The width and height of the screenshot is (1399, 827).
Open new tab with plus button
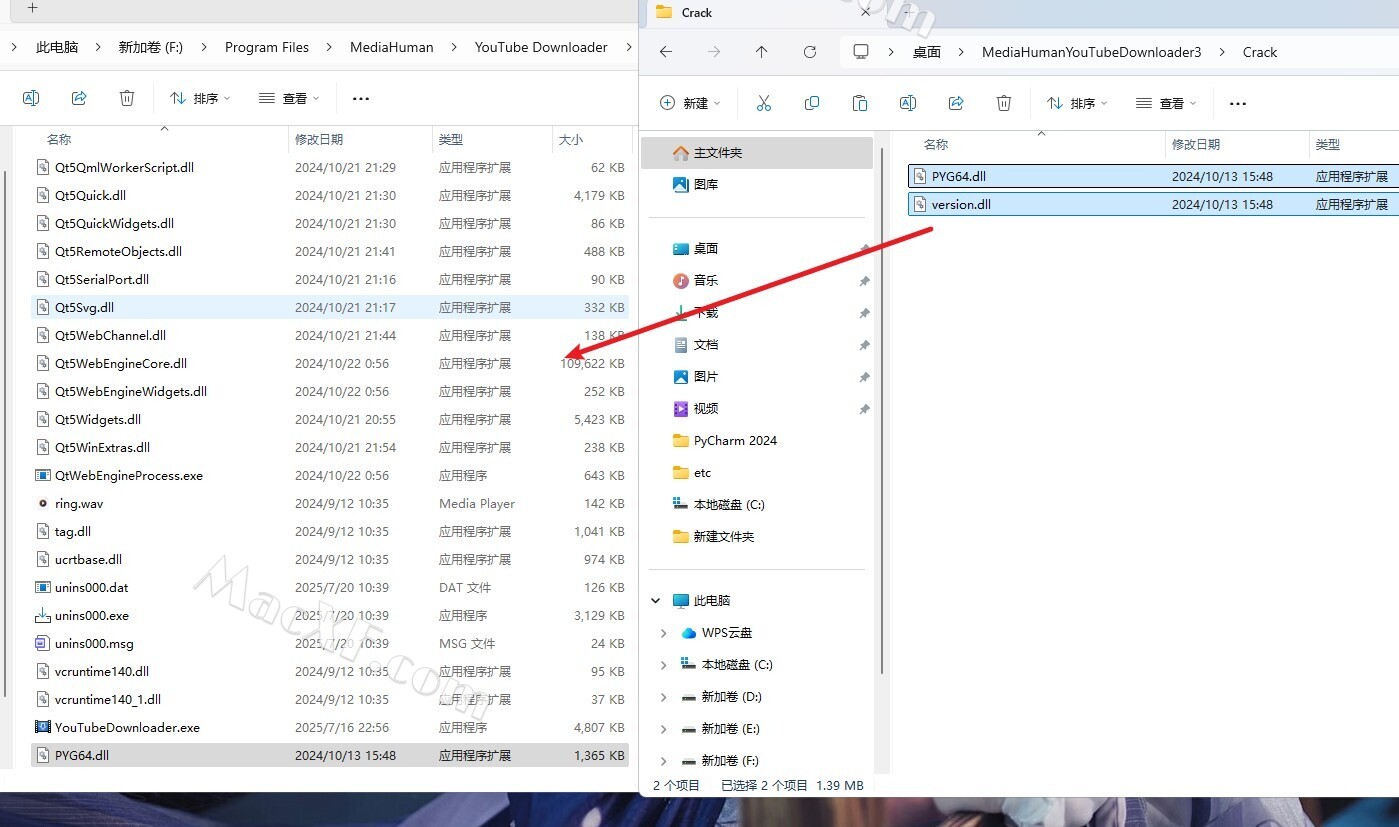(x=32, y=8)
